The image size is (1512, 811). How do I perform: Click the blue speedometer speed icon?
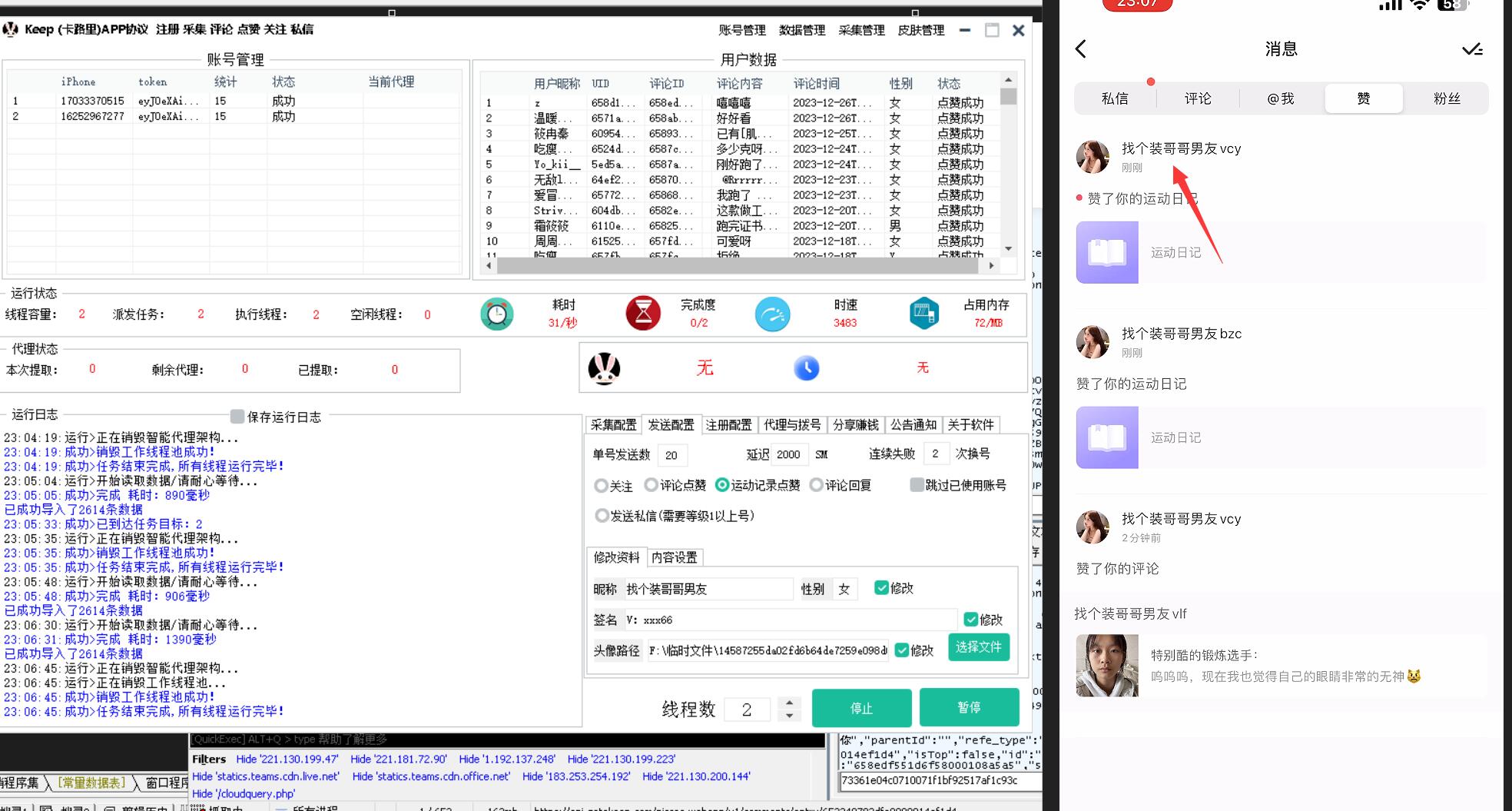[772, 314]
